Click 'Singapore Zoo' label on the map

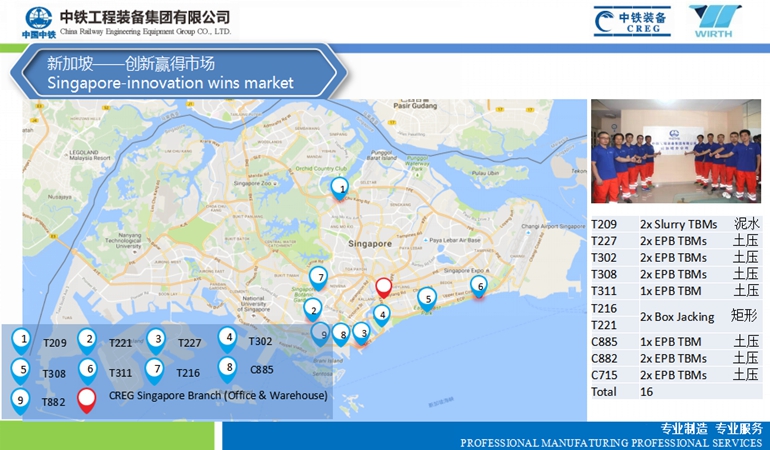tap(252, 183)
